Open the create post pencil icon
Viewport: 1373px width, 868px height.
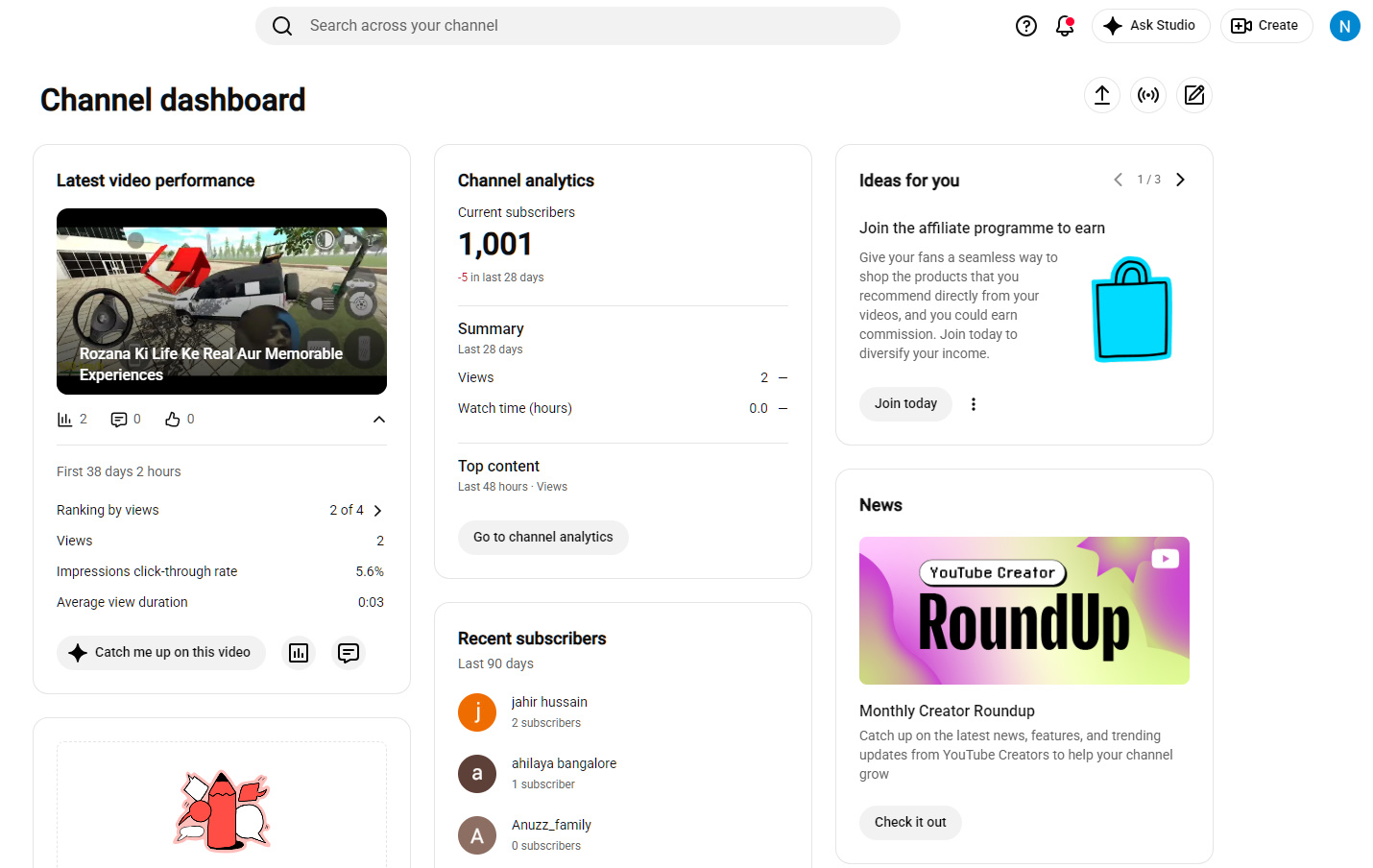[1194, 95]
